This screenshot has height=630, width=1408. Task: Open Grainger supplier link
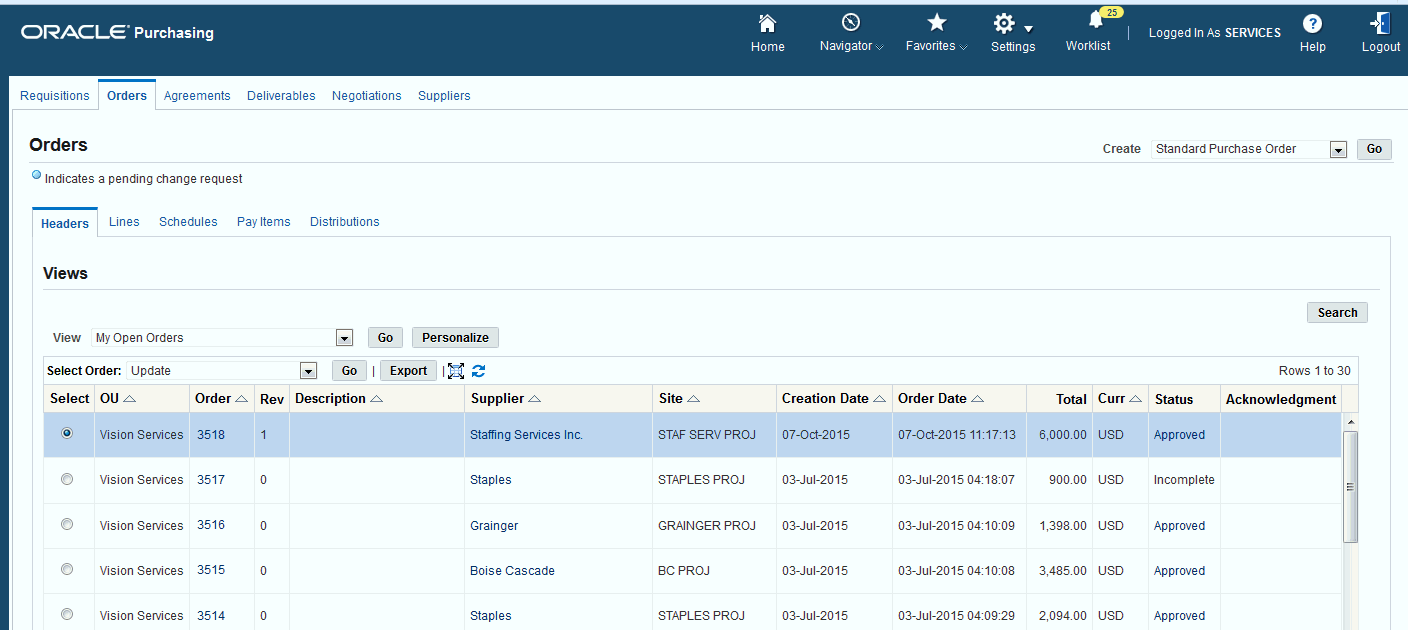[x=494, y=526]
